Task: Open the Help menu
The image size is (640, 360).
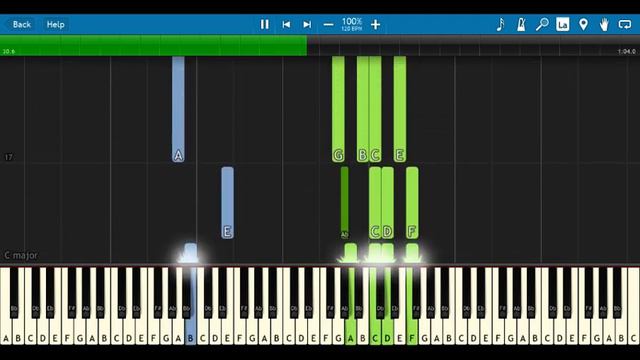Action: point(56,24)
